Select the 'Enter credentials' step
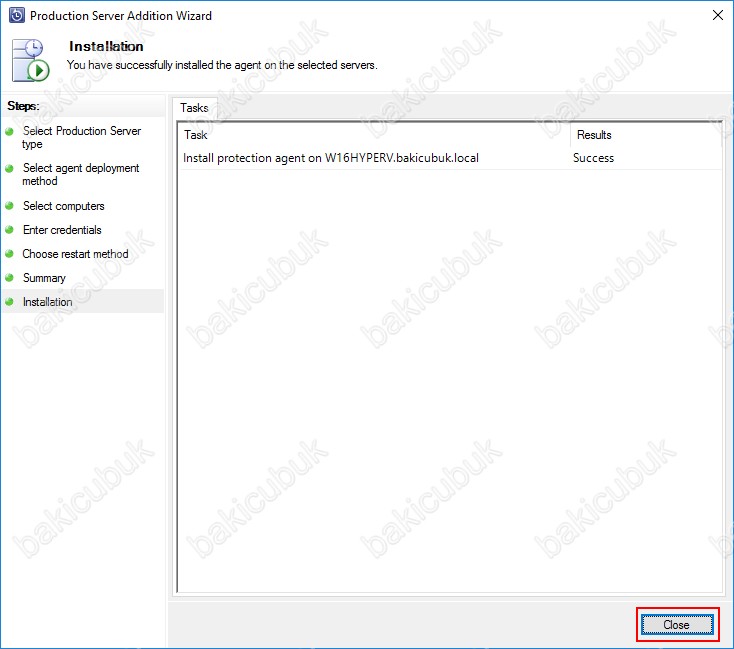 click(62, 230)
